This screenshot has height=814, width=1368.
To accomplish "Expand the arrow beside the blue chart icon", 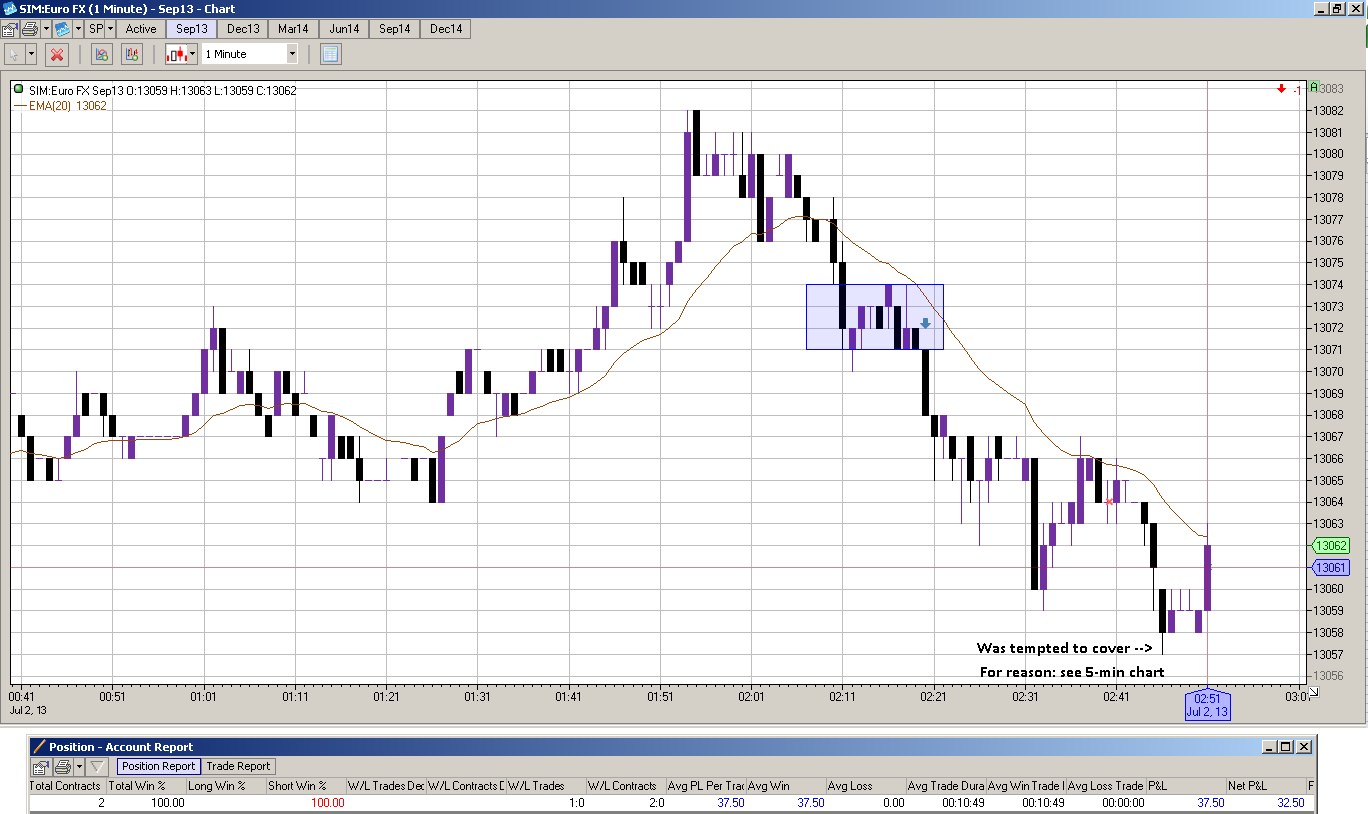I will tap(77, 29).
